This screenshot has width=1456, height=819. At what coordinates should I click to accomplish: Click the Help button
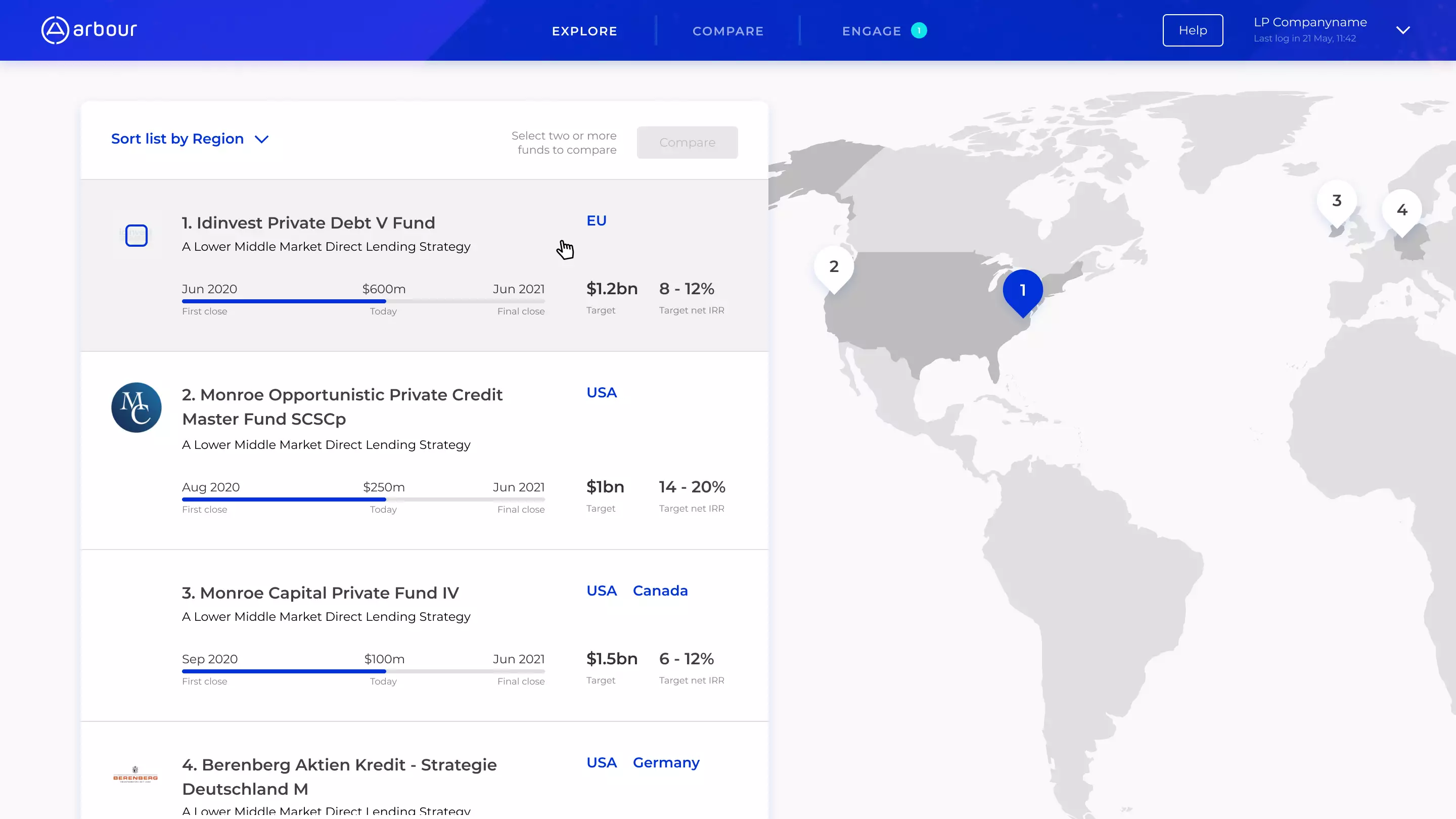click(x=1193, y=30)
